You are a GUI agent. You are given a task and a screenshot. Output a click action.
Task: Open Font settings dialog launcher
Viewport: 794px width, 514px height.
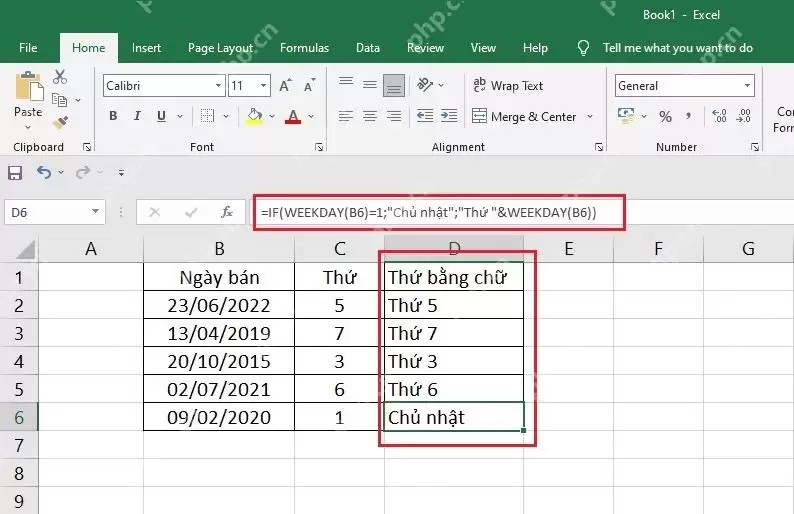[319, 147]
